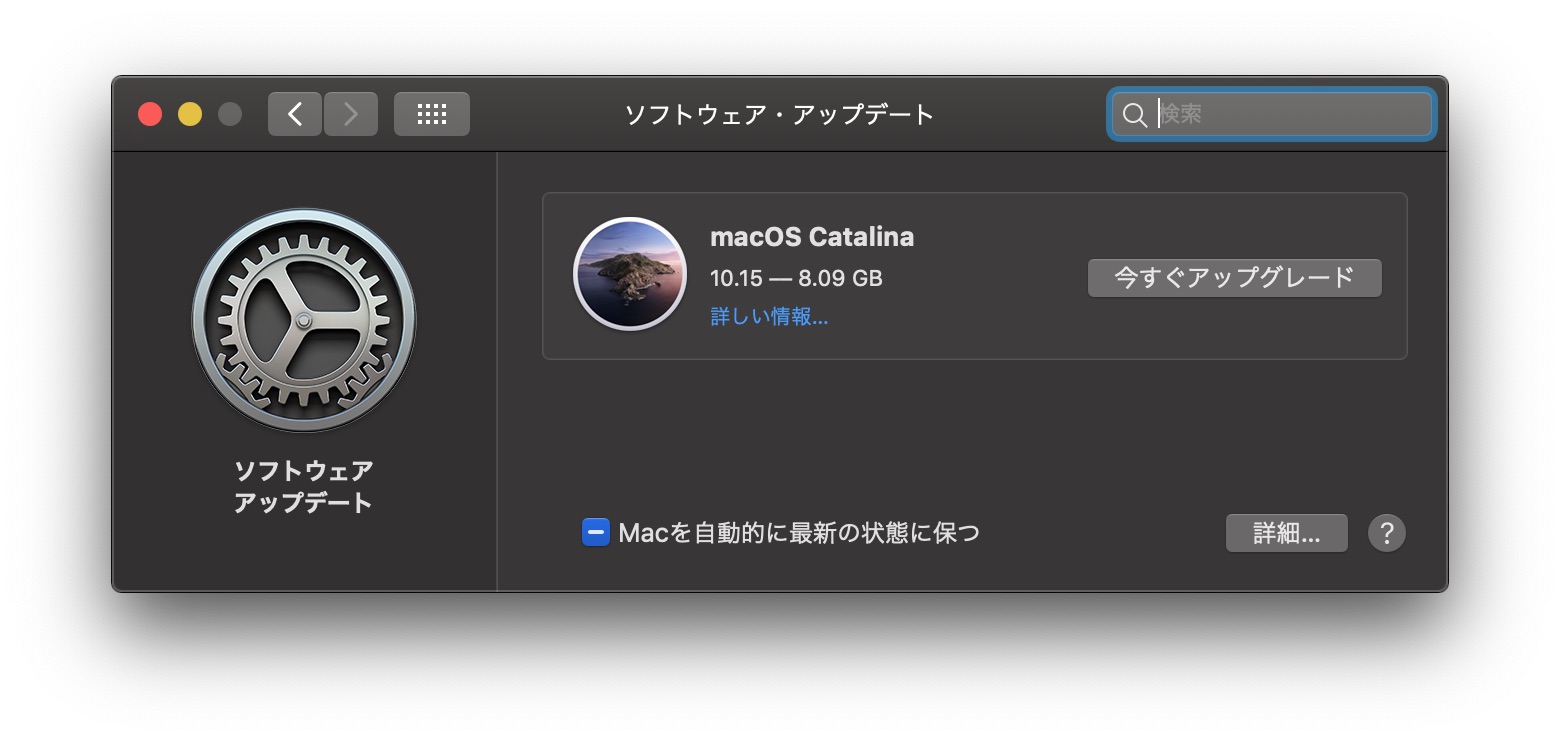Click the ソフトウェア アップデート sidebar label
Image resolution: width=1560 pixels, height=740 pixels.
304,486
